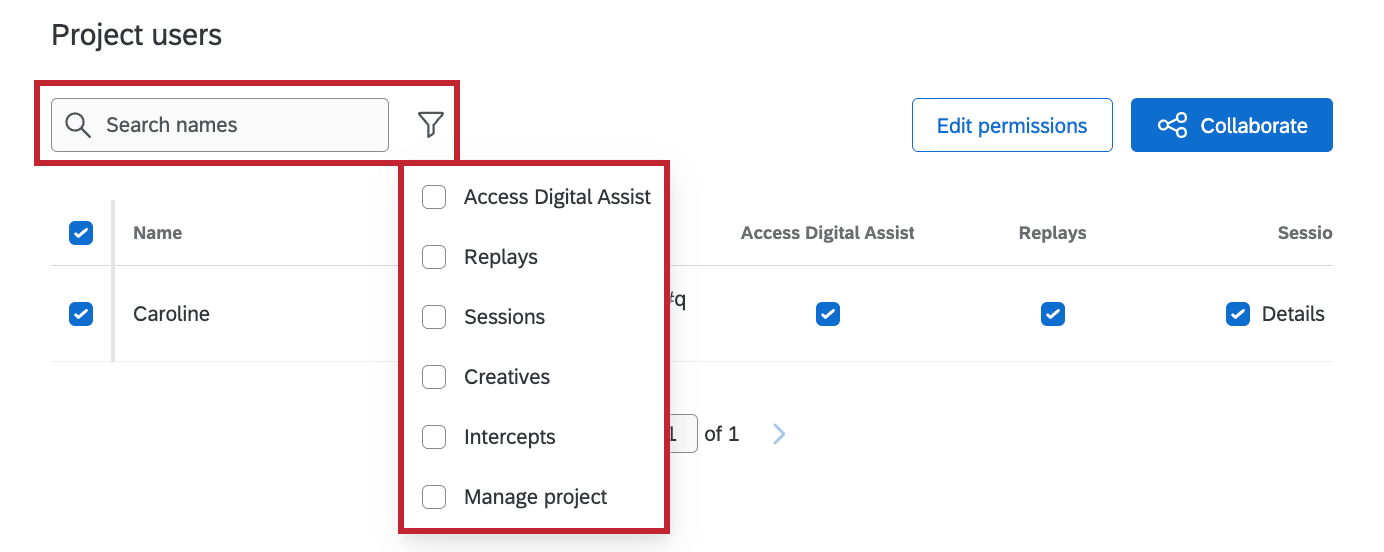Click the page number input box
Screen dimensions: 1384x552
click(681, 434)
